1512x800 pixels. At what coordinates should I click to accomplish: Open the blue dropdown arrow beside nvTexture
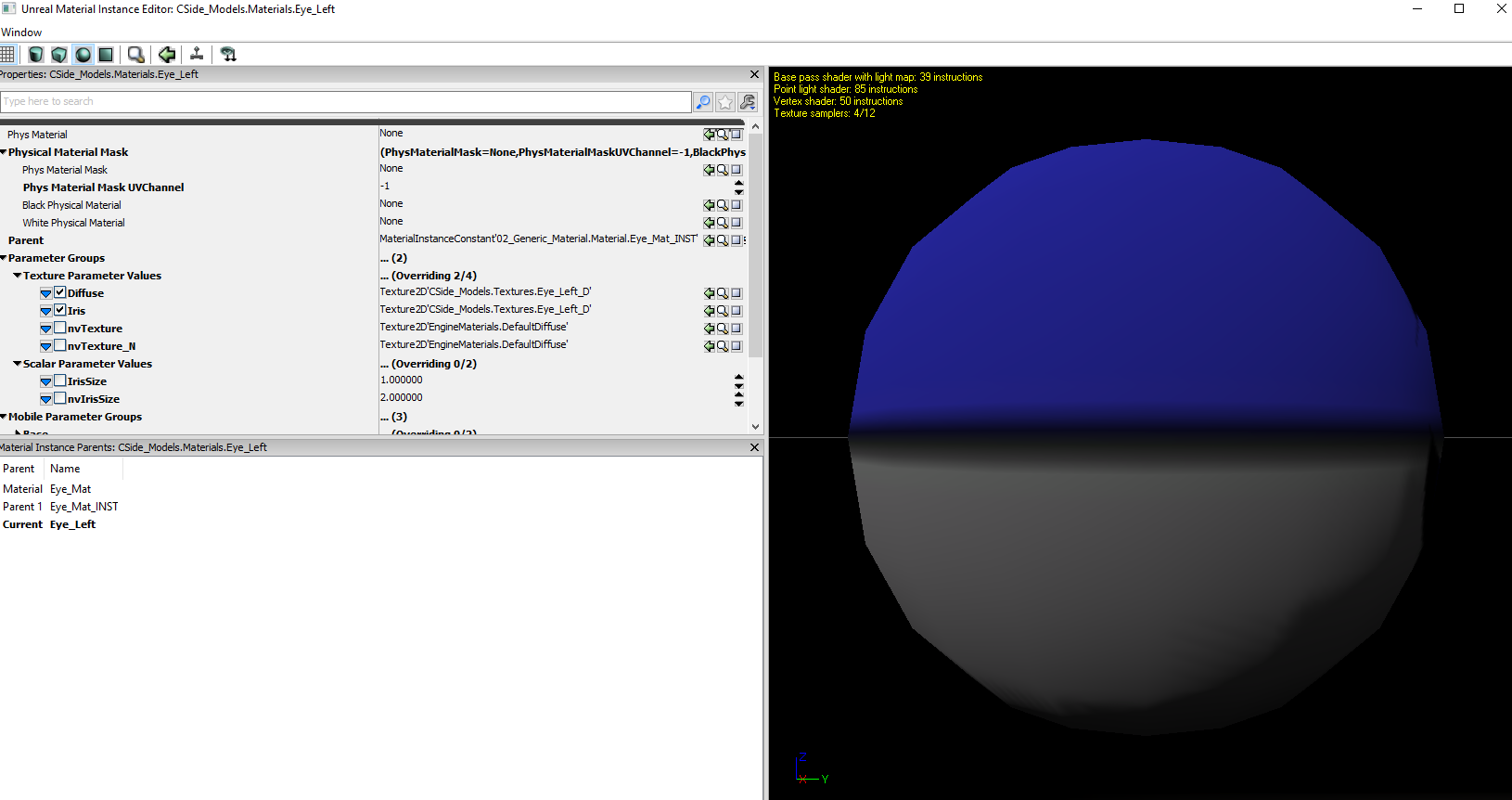(45, 329)
